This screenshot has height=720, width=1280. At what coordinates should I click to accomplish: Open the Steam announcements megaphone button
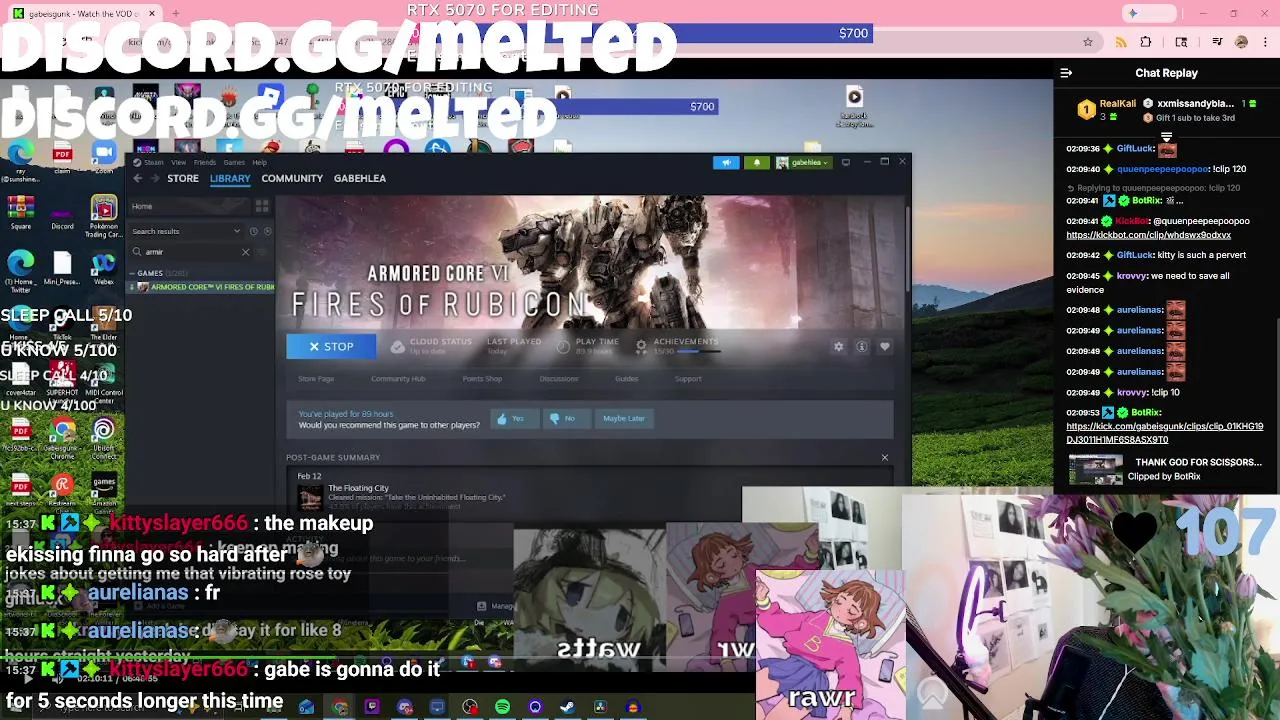726,162
